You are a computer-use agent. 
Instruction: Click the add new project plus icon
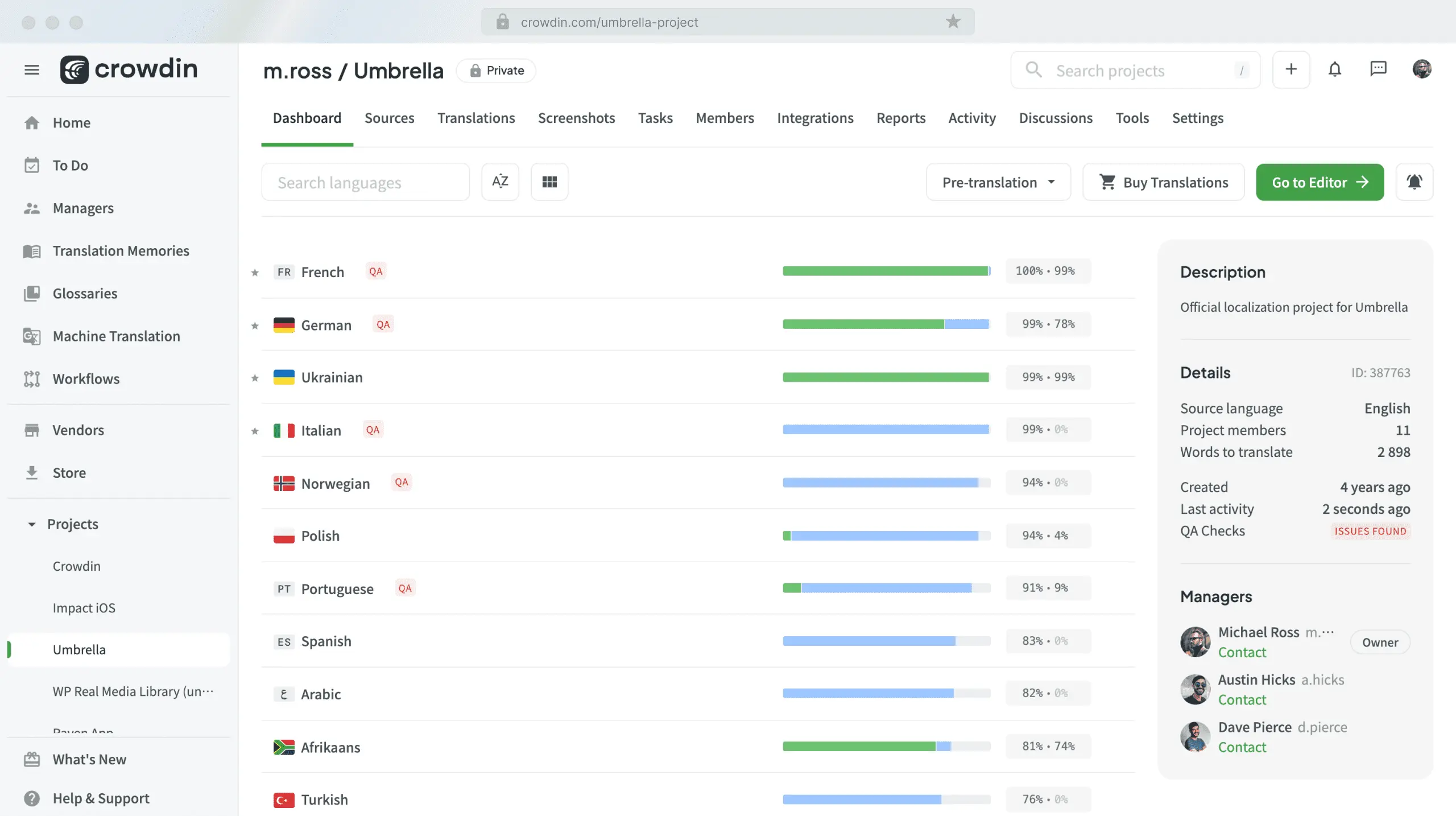click(x=1291, y=69)
